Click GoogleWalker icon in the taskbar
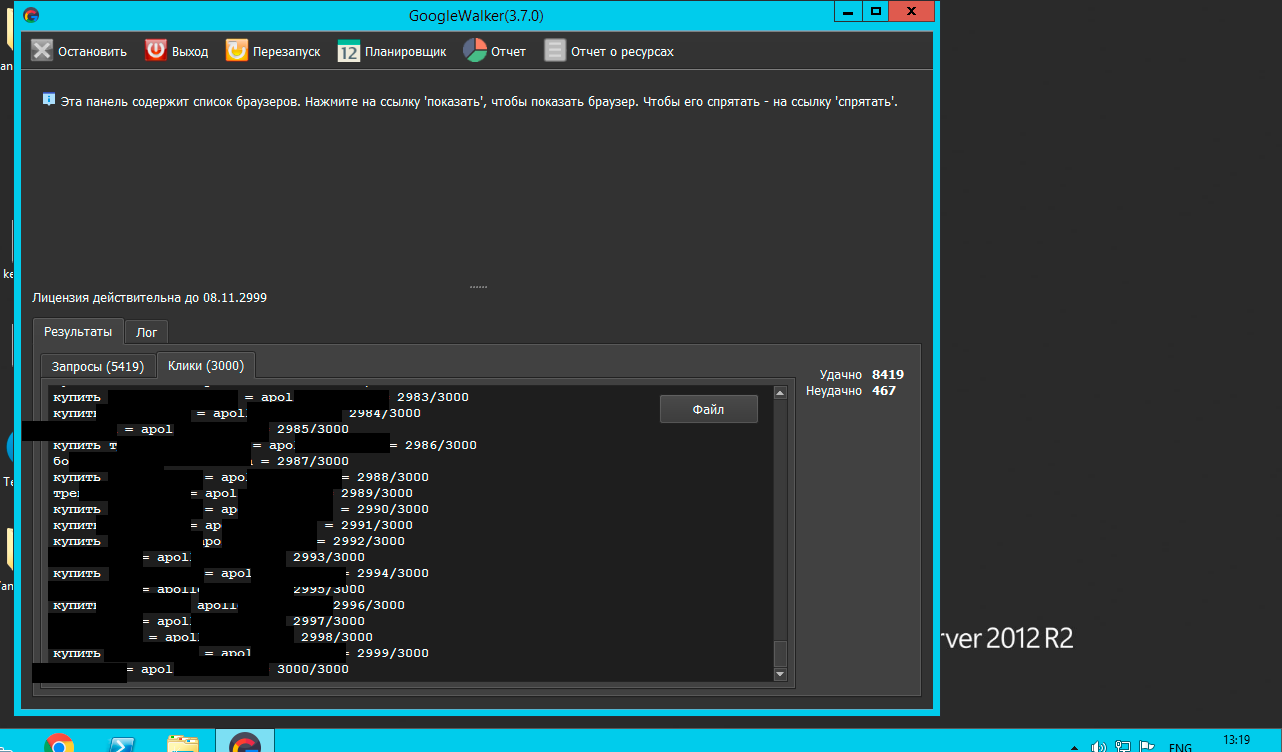Viewport: 1282px width, 752px height. tap(245, 743)
